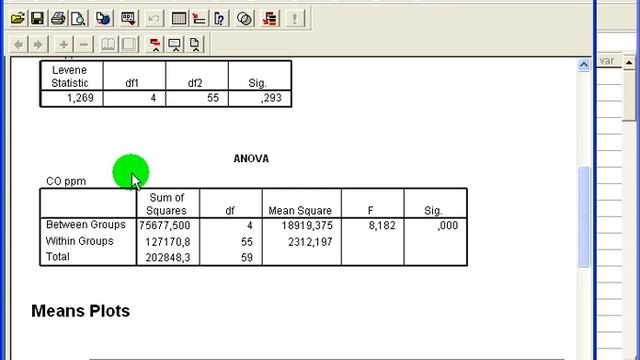Screen dimensions: 640x360
Task: Open Print Preview from the toolbar
Action: coord(78,18)
